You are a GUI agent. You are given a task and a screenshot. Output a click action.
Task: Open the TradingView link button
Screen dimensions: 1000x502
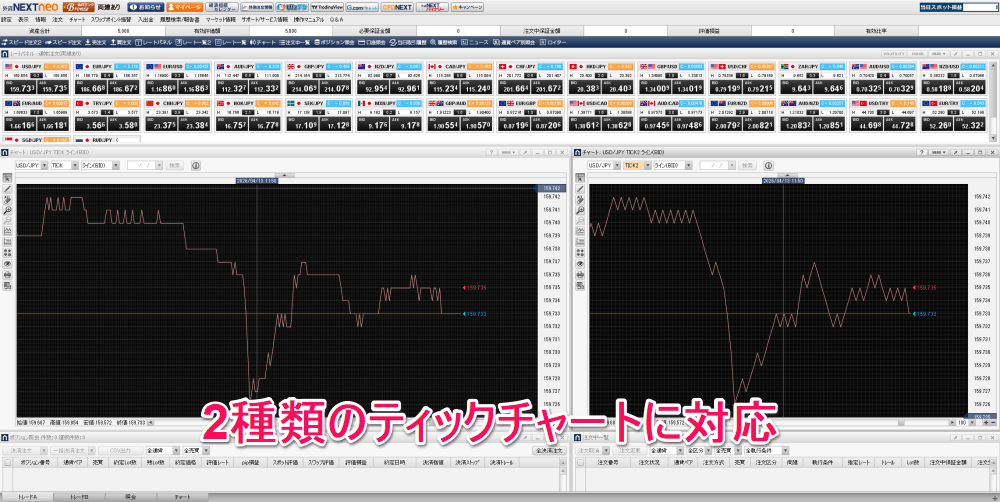[x=327, y=8]
